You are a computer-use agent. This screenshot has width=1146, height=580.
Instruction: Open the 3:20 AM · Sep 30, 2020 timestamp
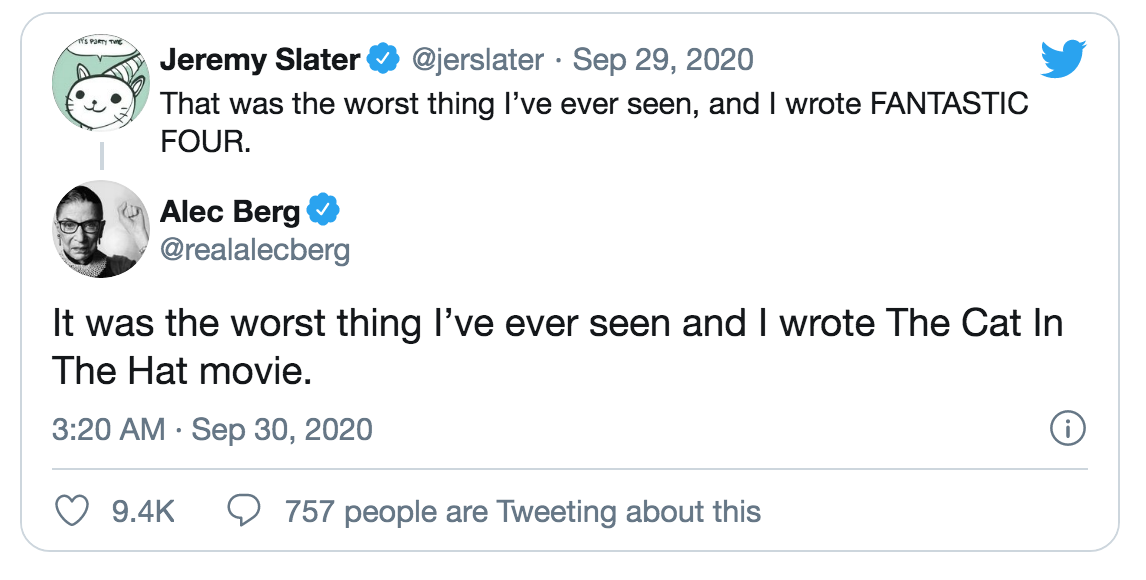(x=212, y=430)
